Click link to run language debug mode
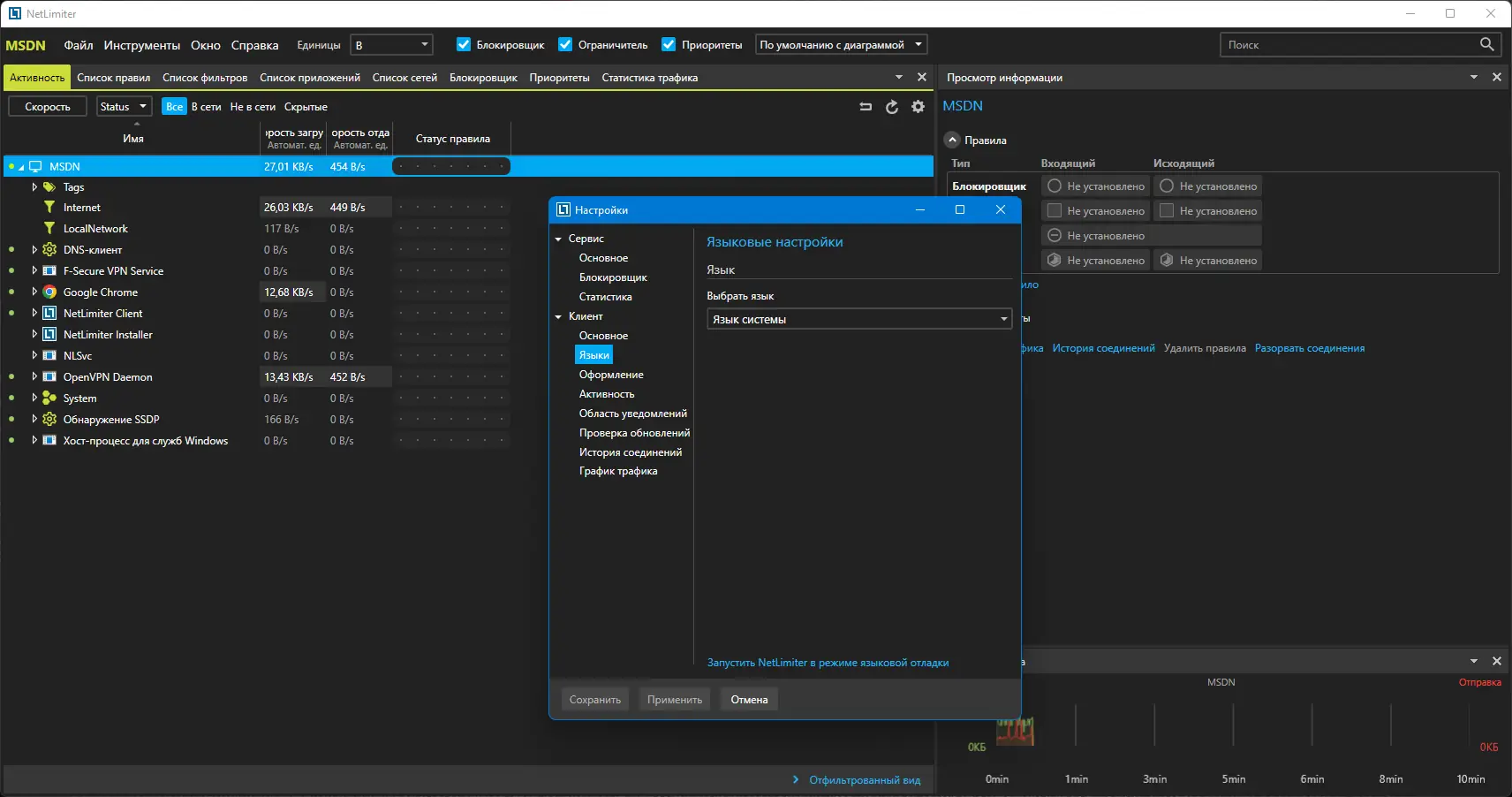Image resolution: width=1512 pixels, height=797 pixels. (828, 663)
